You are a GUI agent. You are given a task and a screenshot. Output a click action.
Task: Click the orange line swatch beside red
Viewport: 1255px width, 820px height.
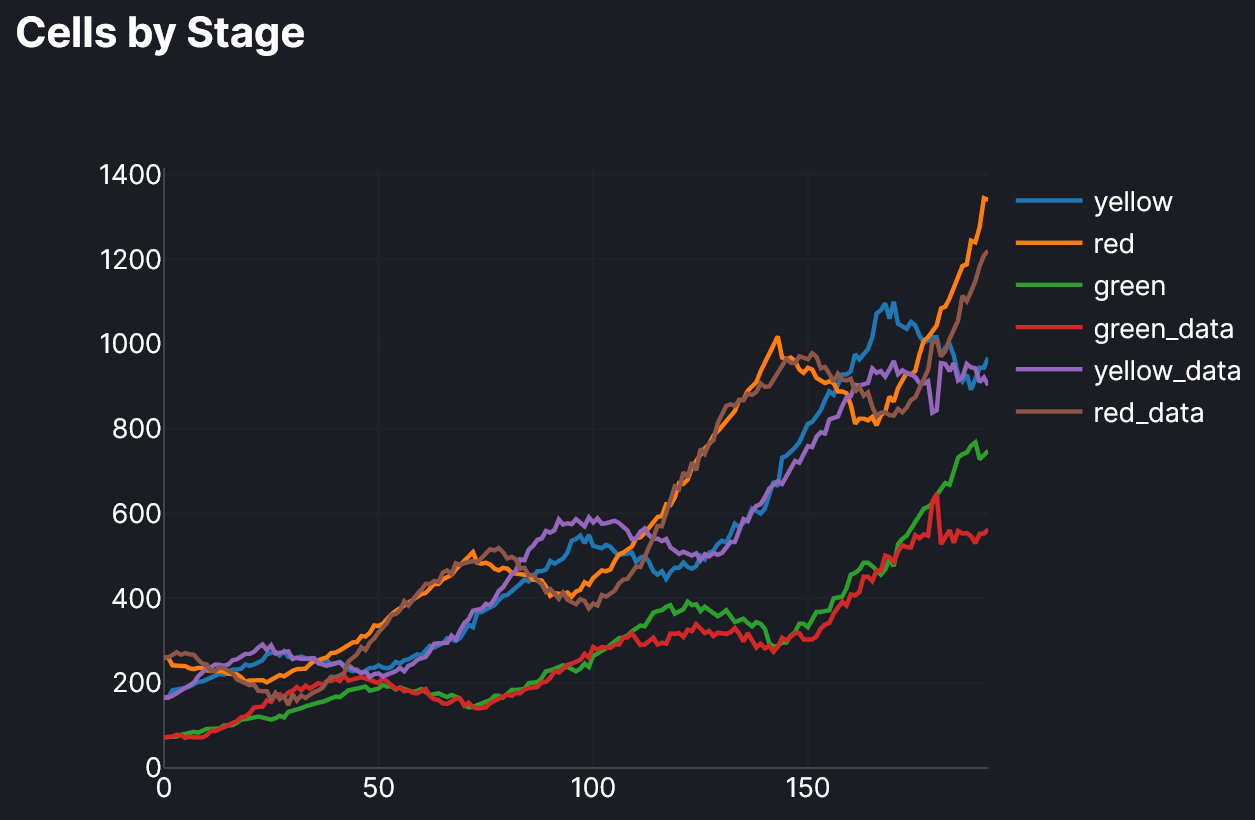[1049, 244]
